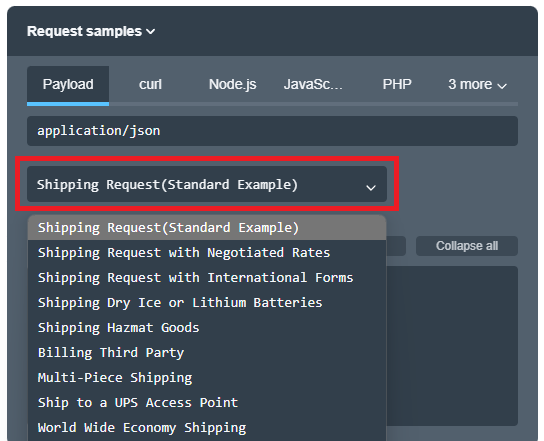Collapse the Request samples header
This screenshot has width=544, height=441.
point(91,31)
